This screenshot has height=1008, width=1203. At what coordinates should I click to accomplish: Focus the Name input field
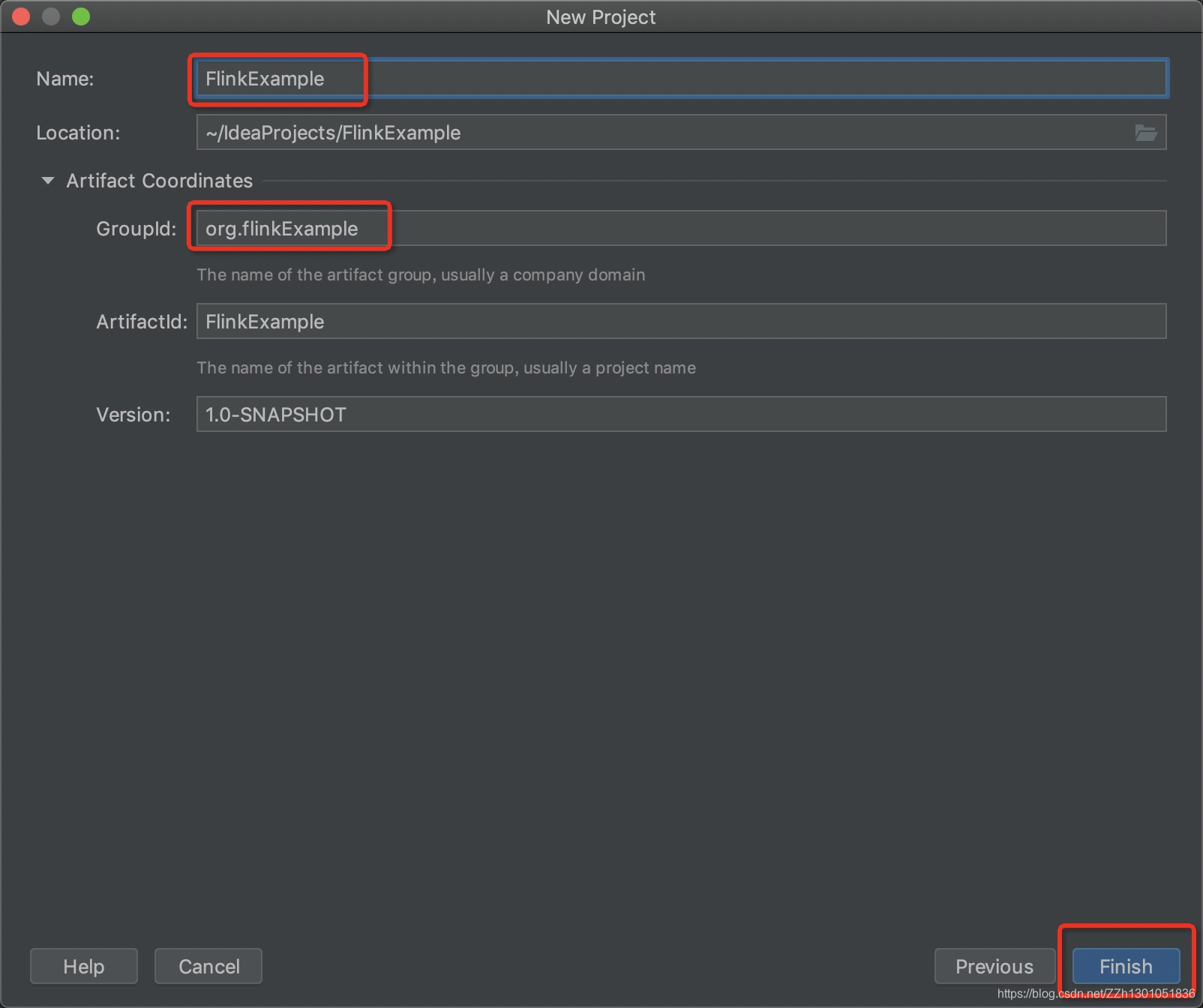pyautogui.click(x=681, y=78)
